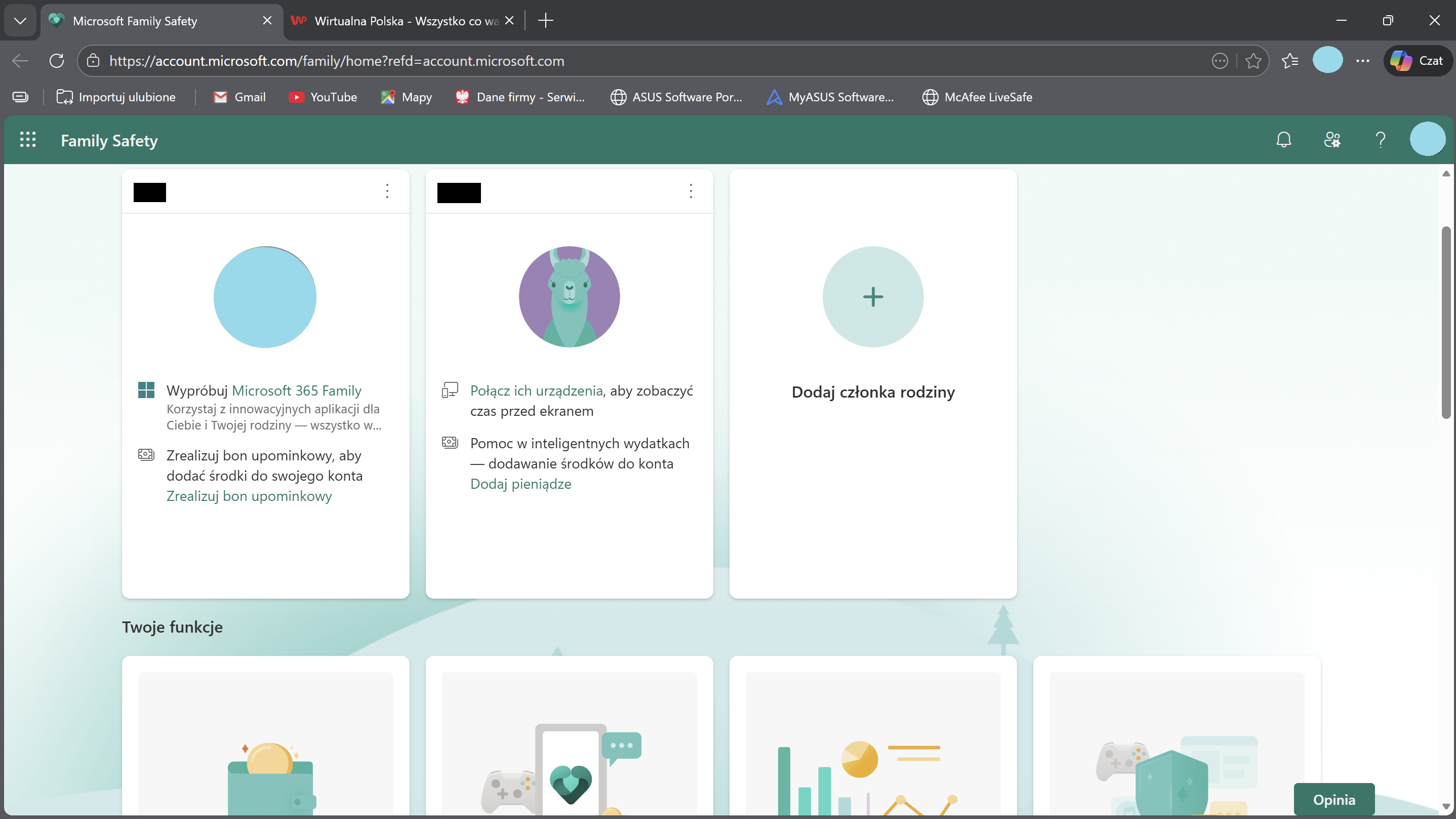Viewport: 1456px width, 819px height.
Task: Follow the Microsoft 365 Family link
Action: coord(297,391)
